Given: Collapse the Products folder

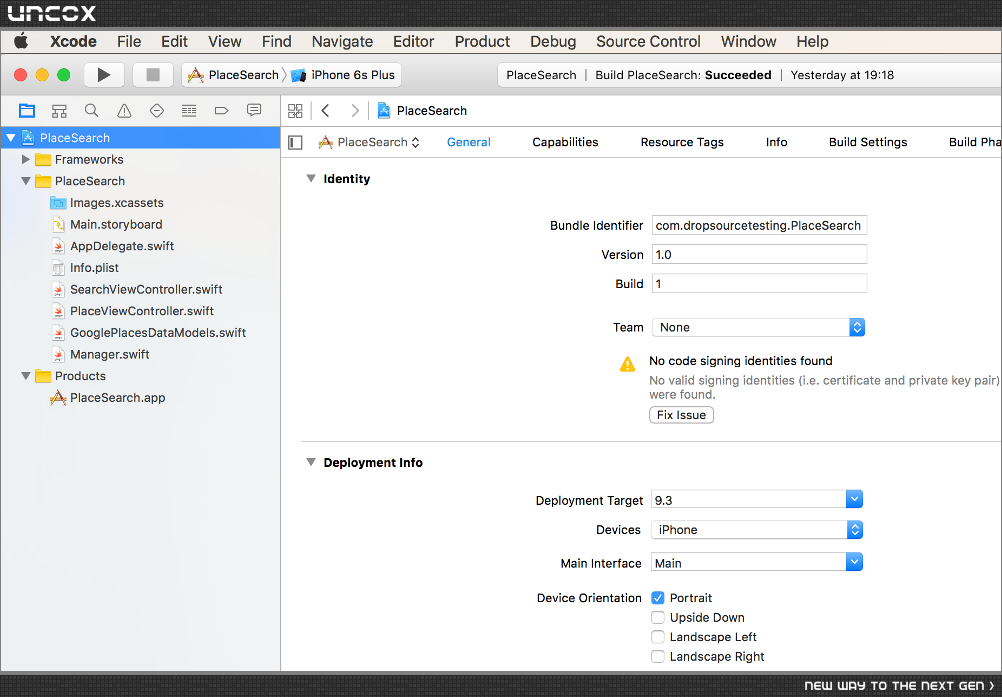Looking at the screenshot, I should coord(26,376).
